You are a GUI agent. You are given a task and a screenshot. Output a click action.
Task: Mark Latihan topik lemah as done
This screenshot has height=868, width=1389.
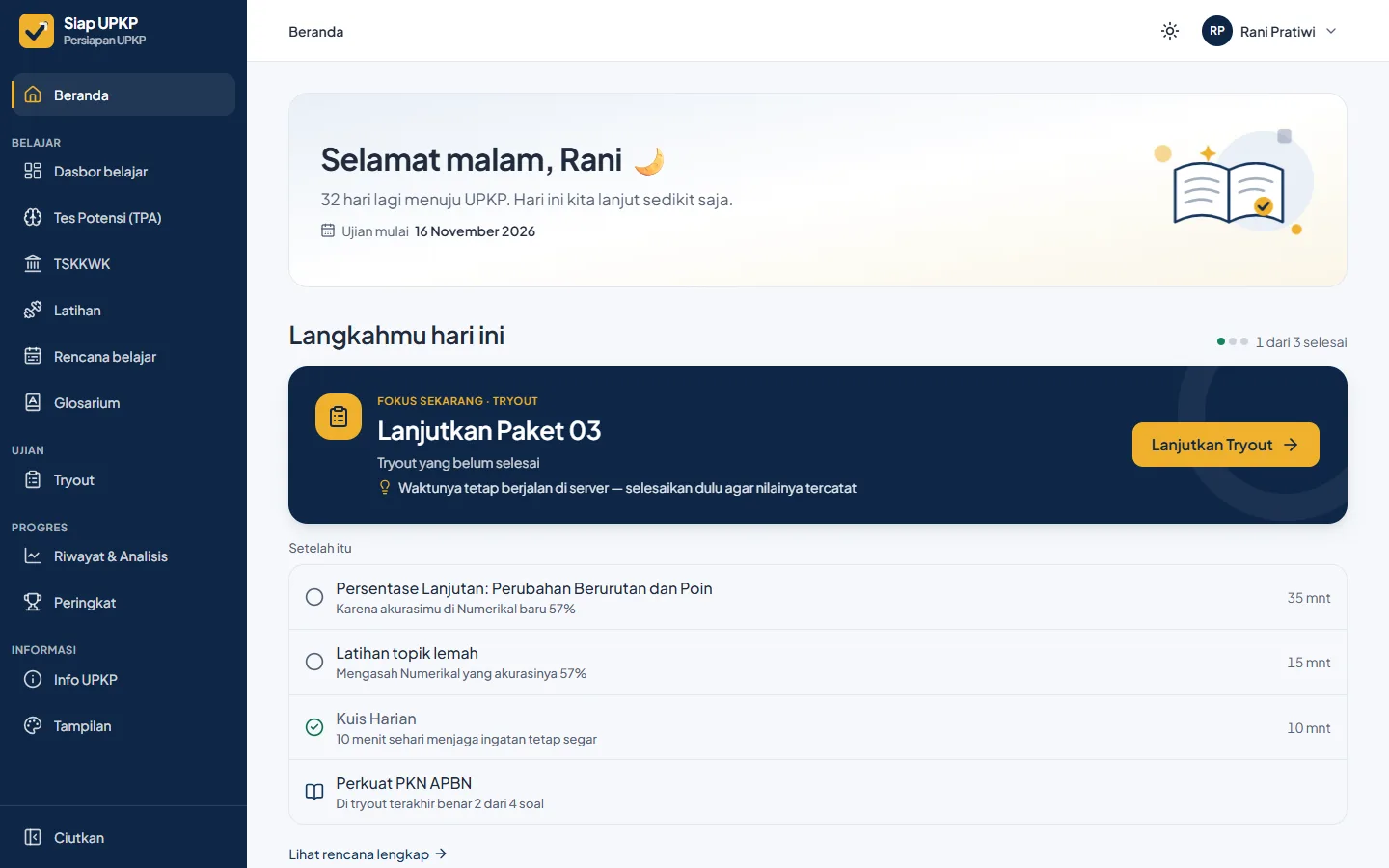click(314, 662)
